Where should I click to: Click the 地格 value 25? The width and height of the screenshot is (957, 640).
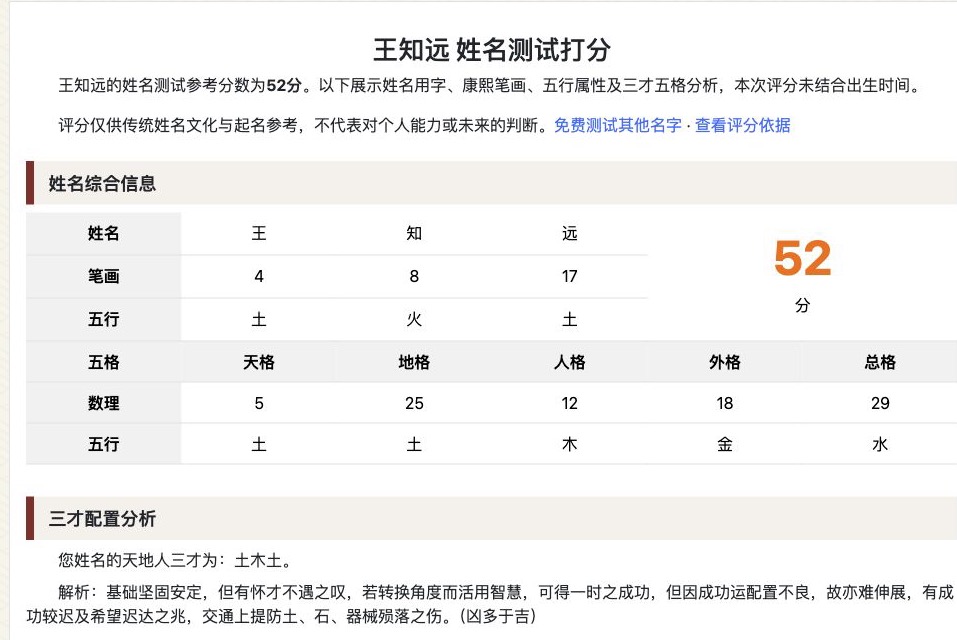coord(414,403)
